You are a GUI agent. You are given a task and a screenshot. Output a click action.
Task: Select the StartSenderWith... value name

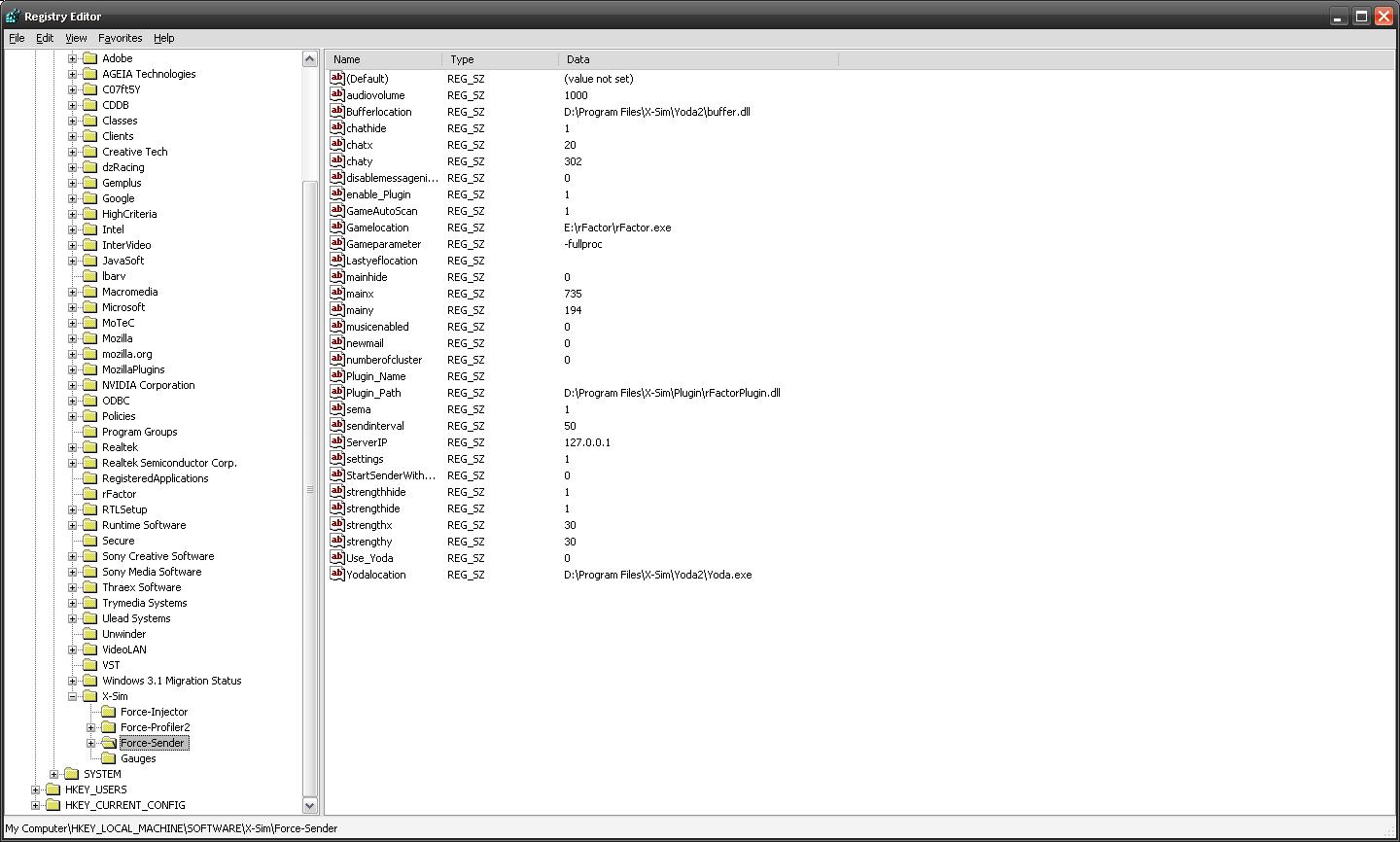tap(391, 475)
